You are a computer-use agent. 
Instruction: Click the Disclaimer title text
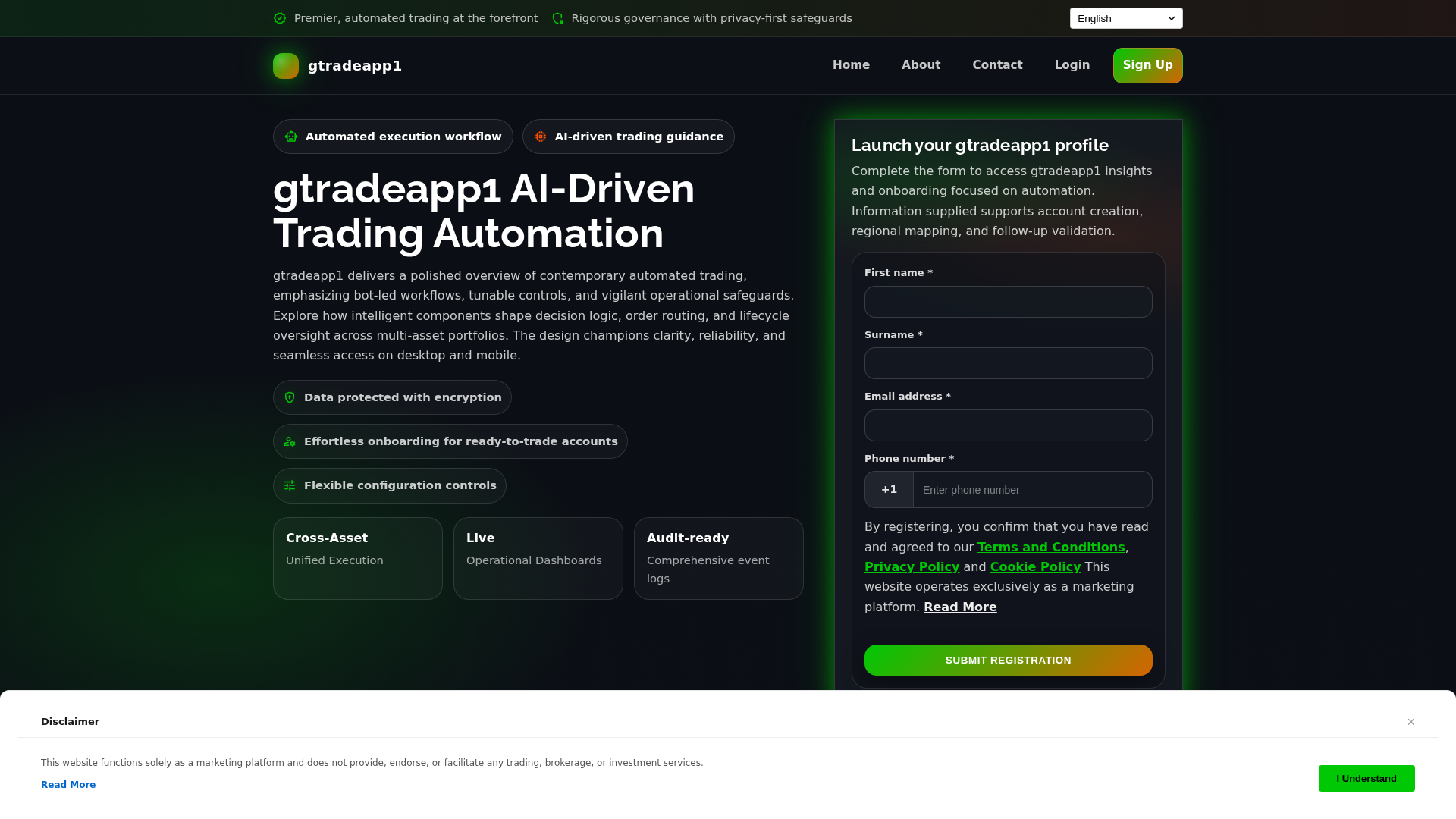click(70, 722)
